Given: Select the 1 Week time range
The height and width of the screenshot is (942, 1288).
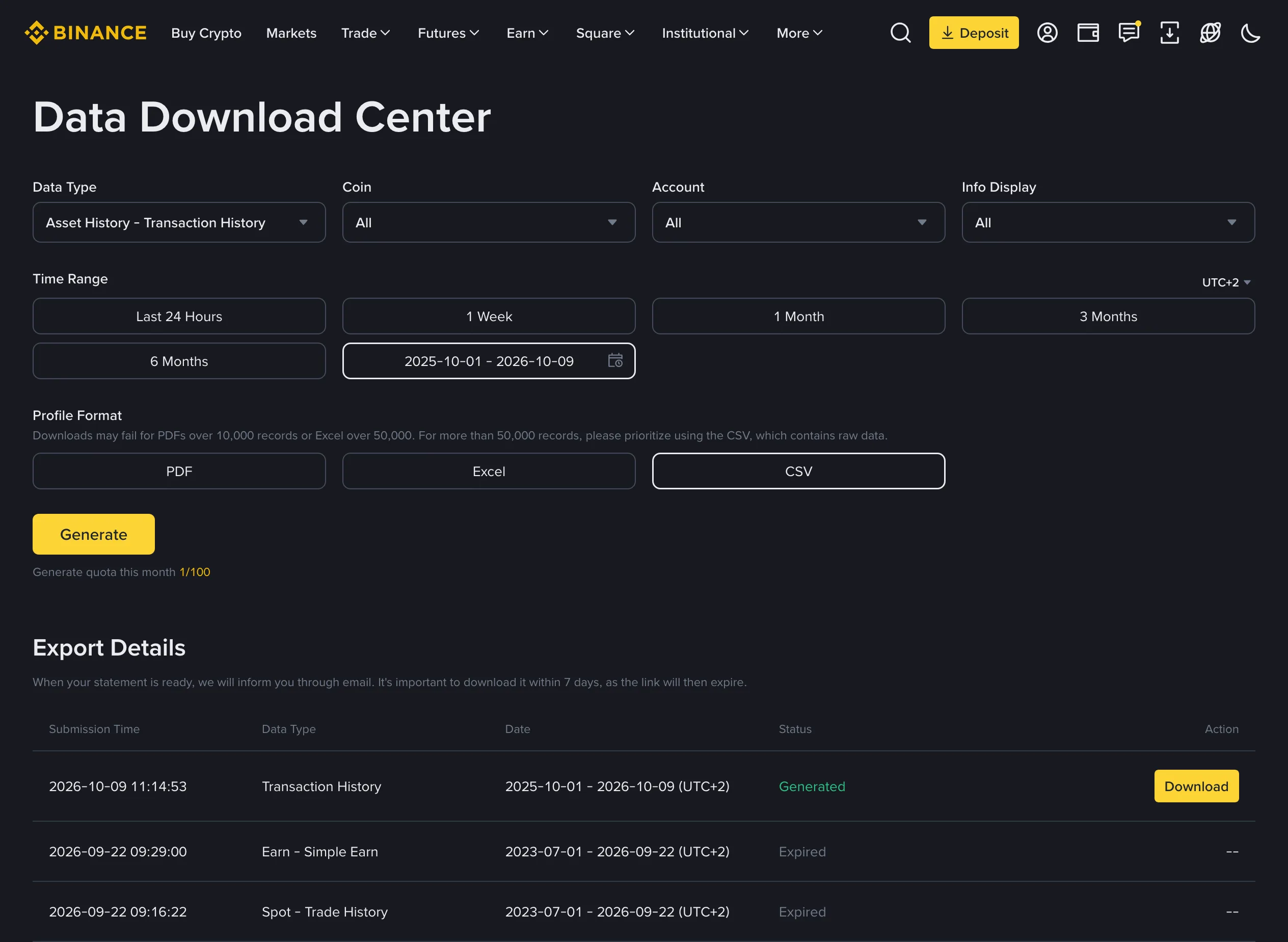Looking at the screenshot, I should (489, 316).
